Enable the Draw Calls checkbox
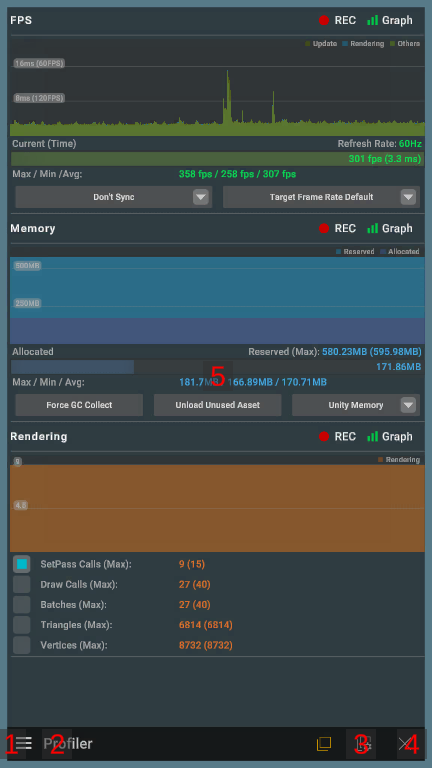 22,584
